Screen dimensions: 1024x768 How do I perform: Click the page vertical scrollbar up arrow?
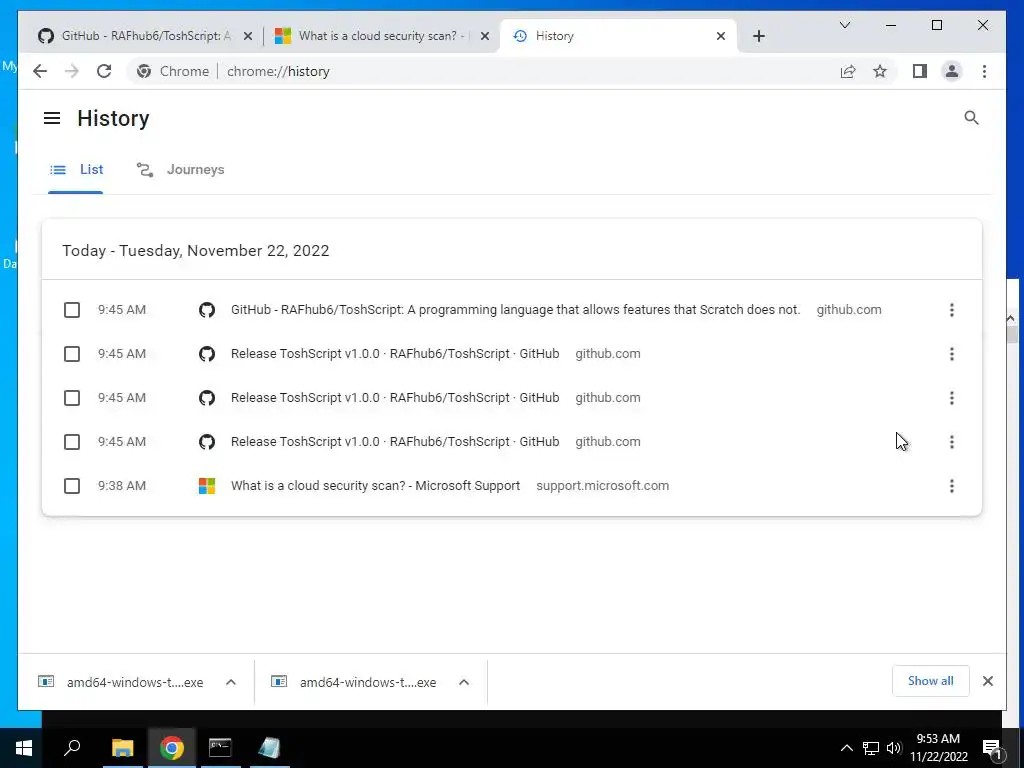(1011, 319)
